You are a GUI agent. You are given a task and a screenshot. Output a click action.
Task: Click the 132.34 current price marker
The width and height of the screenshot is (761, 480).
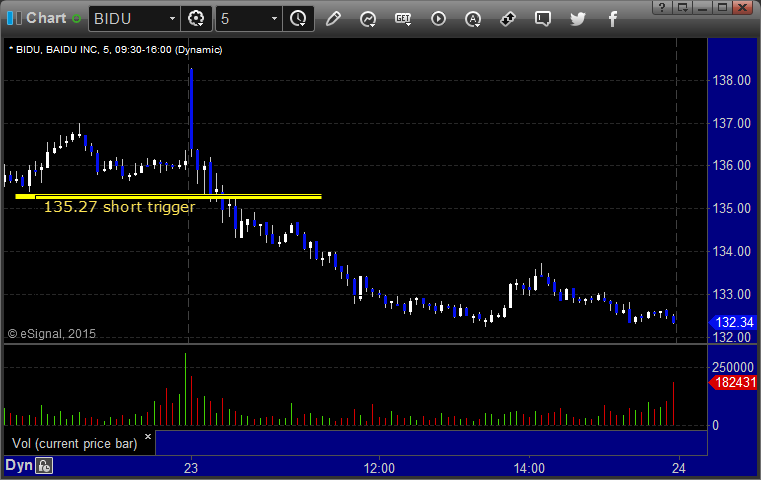click(x=733, y=322)
